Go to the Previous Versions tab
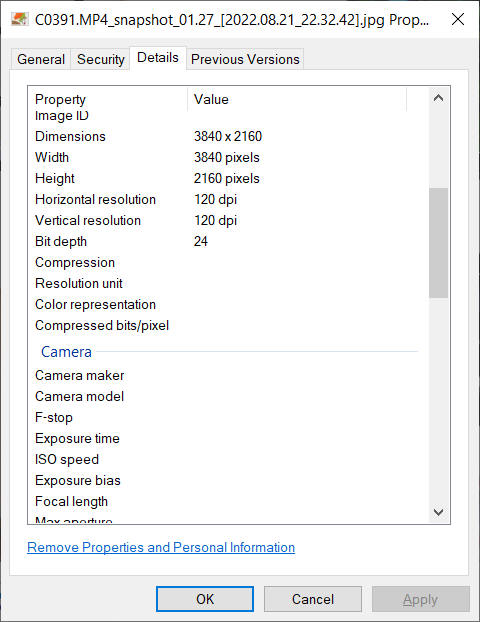The image size is (480, 622). [x=245, y=59]
